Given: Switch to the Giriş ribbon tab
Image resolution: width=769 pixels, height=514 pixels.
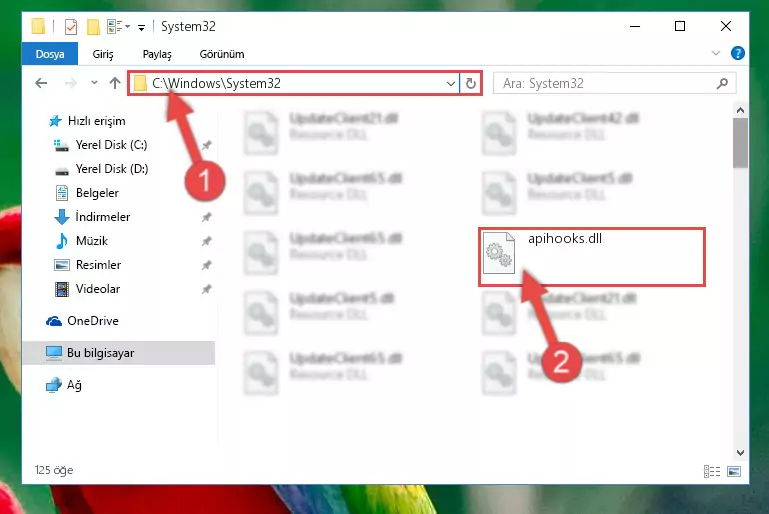Looking at the screenshot, I should [103, 54].
